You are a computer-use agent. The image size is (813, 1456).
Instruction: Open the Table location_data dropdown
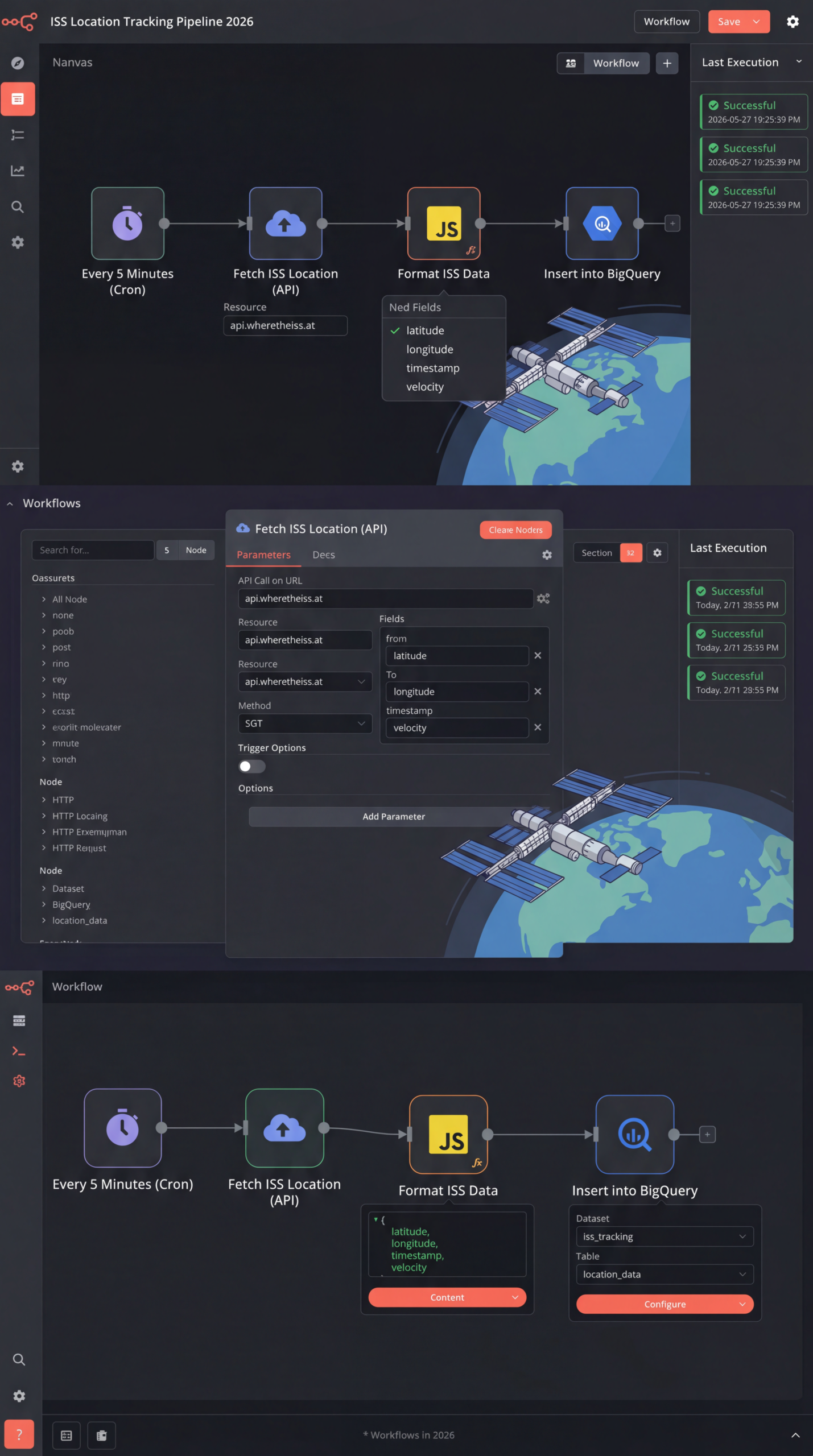pos(665,1275)
